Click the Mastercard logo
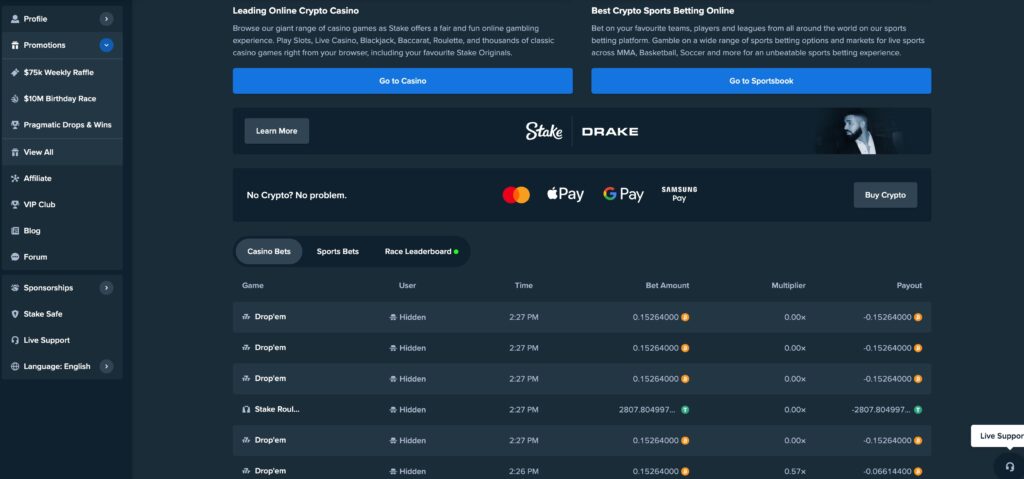1024x479 pixels. pos(516,195)
